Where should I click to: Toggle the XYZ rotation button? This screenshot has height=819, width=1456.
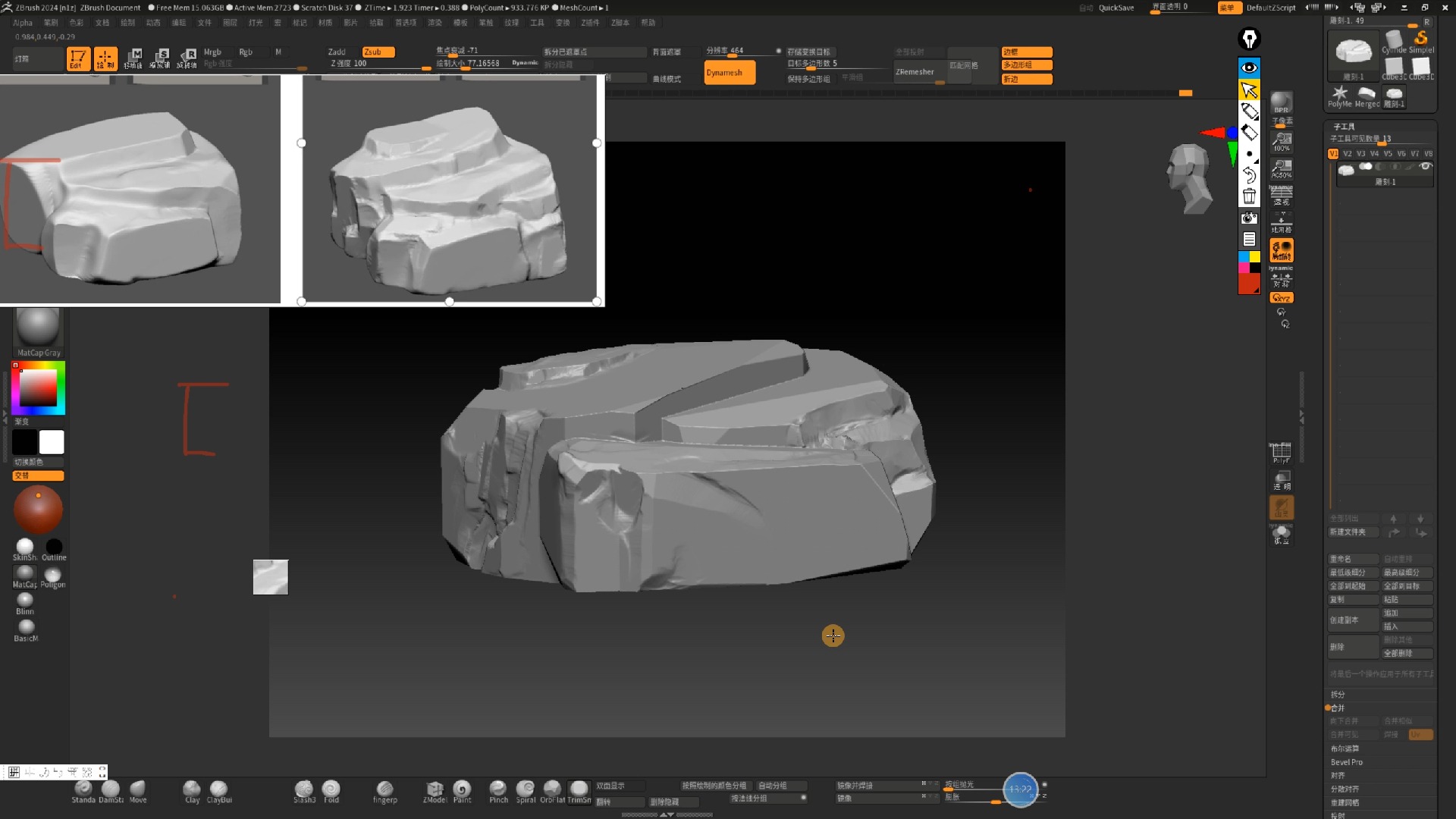point(1282,298)
